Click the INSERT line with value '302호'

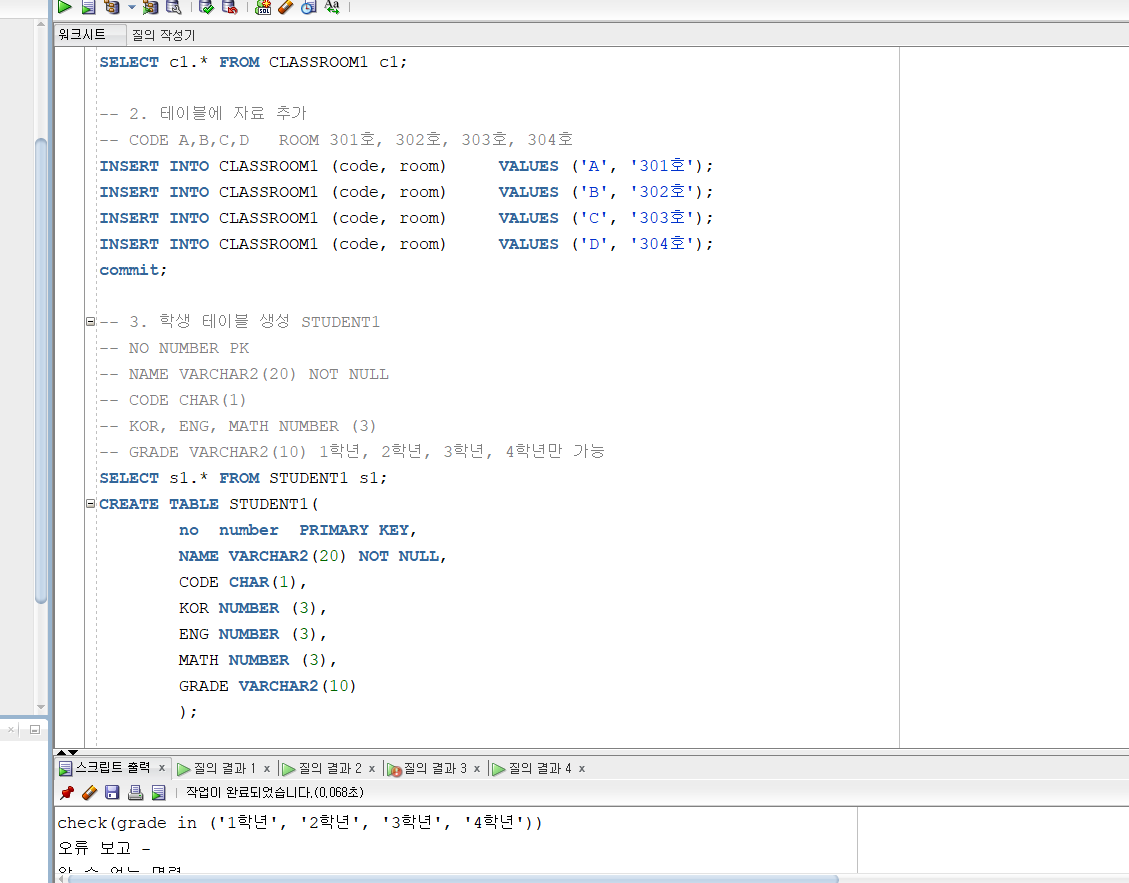tap(406, 192)
